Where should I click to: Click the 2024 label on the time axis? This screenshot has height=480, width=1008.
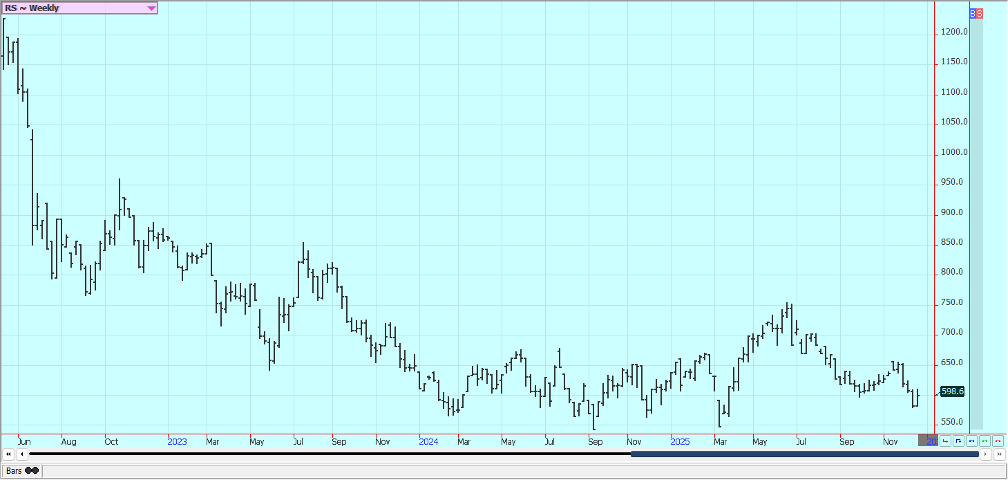(x=428, y=440)
